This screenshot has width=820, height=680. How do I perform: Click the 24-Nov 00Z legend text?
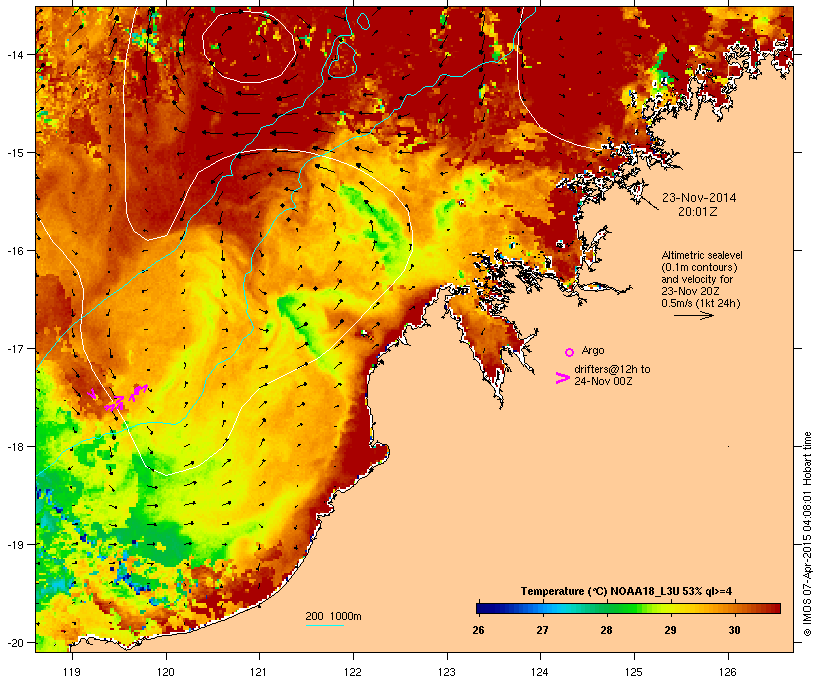point(603,381)
